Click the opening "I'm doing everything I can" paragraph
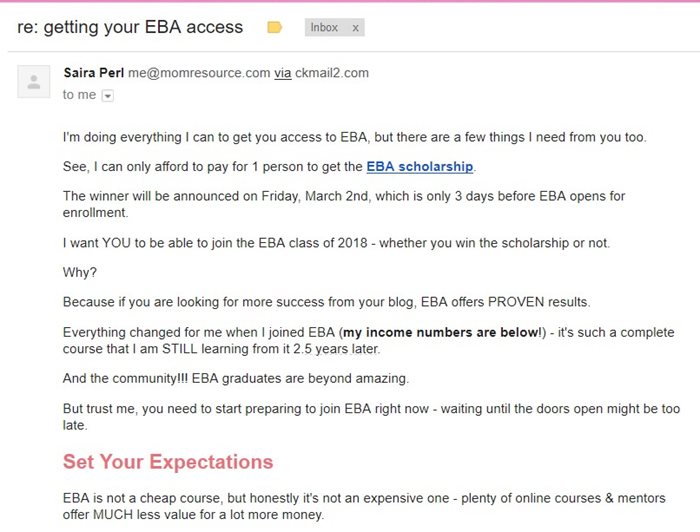Image resolution: width=700 pixels, height=532 pixels. (354, 137)
